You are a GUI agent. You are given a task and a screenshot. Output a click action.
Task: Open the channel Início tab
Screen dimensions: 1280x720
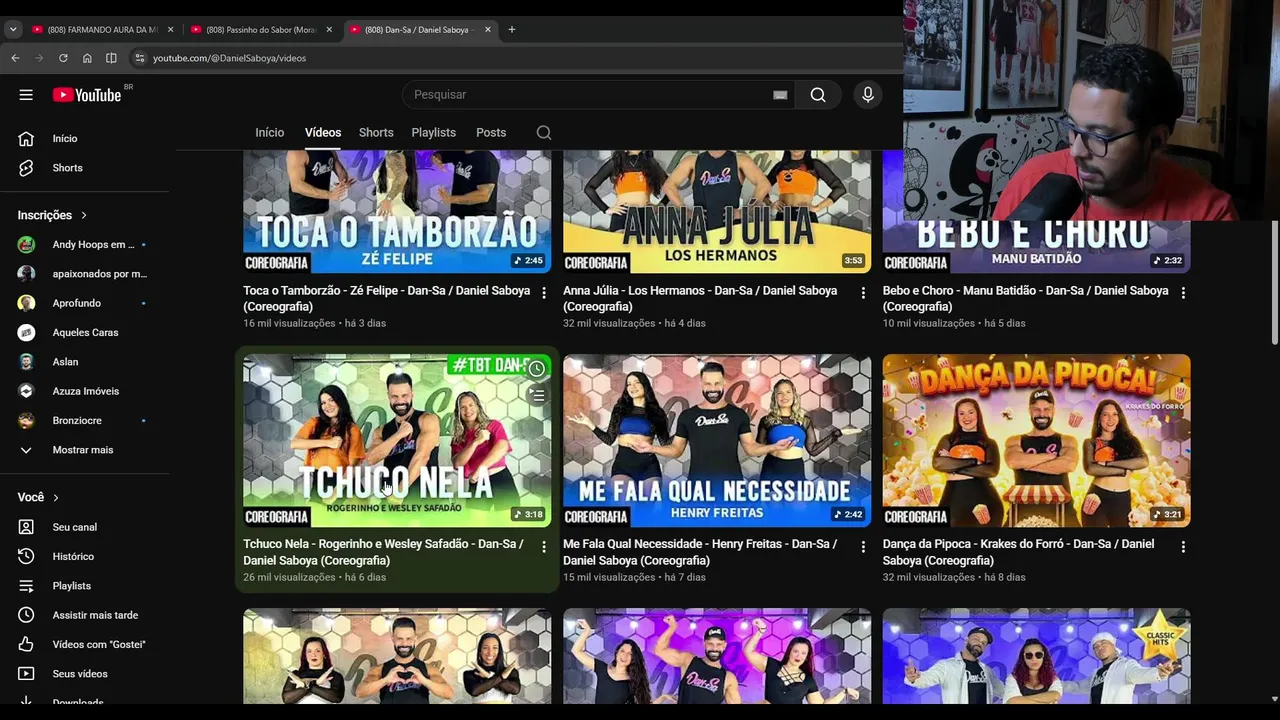270,133
